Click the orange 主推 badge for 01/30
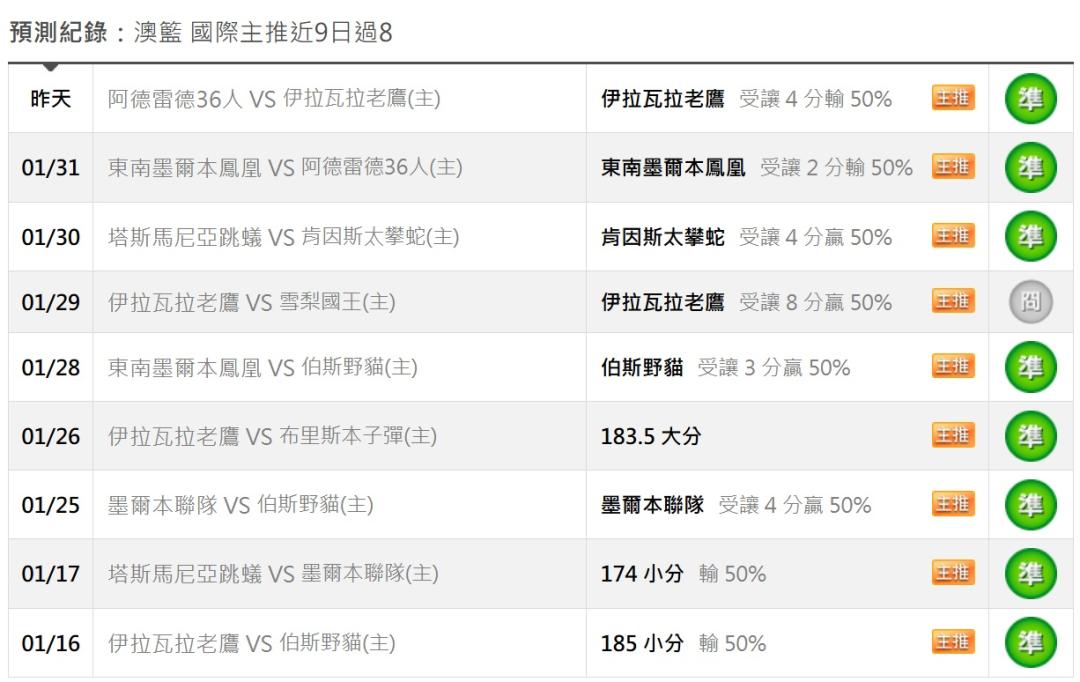1080x682 pixels. click(953, 235)
